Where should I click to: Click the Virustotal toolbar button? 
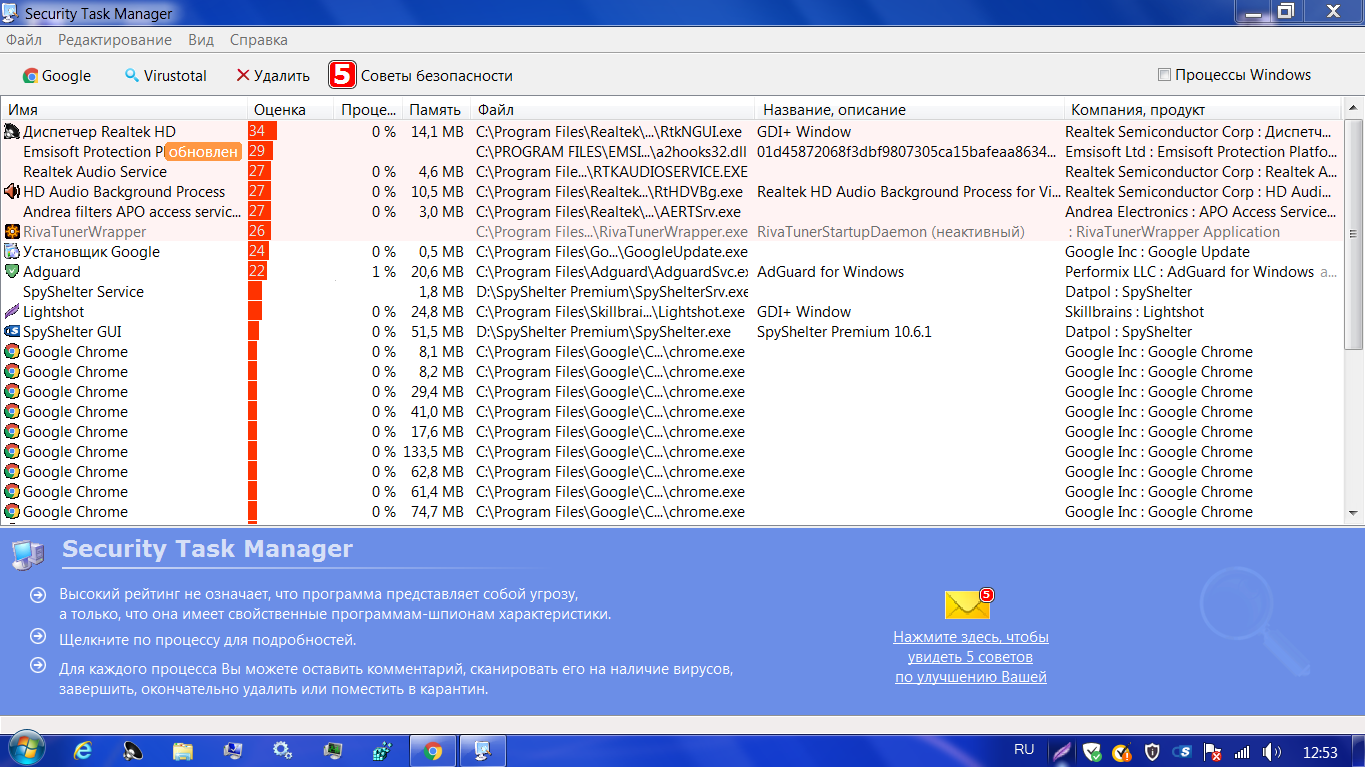166,75
